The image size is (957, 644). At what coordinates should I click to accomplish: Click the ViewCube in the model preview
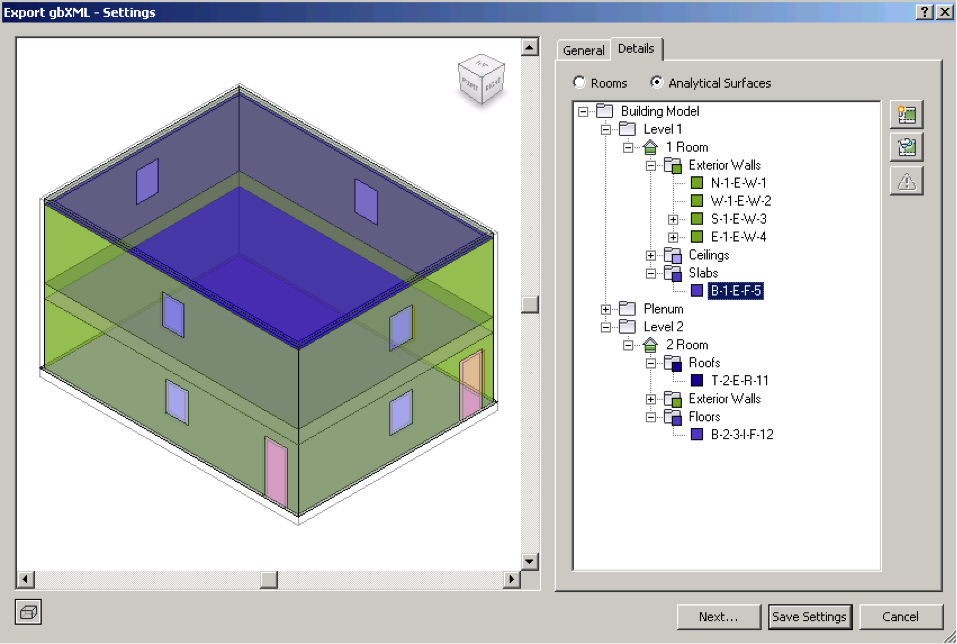[x=481, y=80]
